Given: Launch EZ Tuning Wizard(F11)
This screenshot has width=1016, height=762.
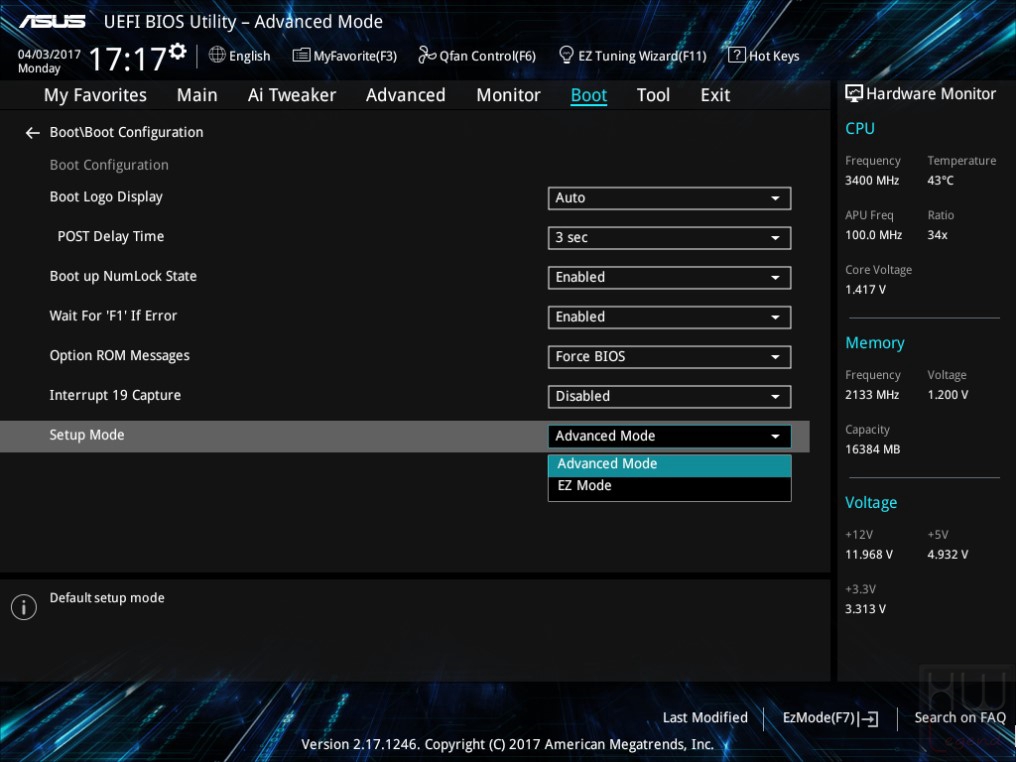Looking at the screenshot, I should tap(632, 56).
